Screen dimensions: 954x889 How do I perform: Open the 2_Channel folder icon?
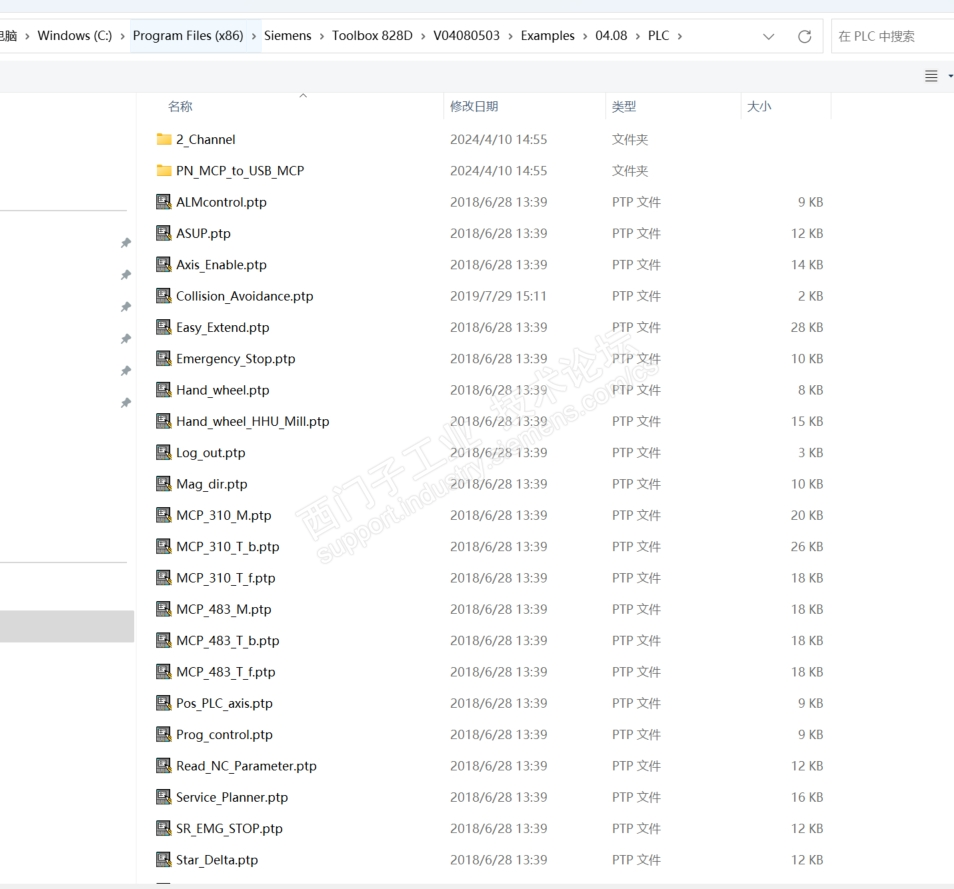point(164,139)
